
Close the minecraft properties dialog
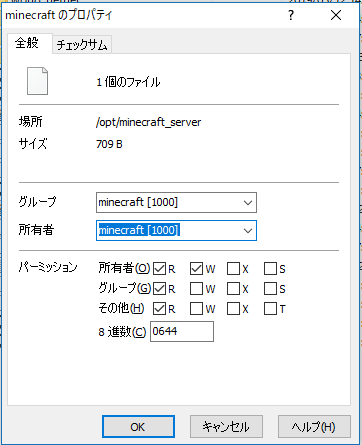[x=336, y=15]
